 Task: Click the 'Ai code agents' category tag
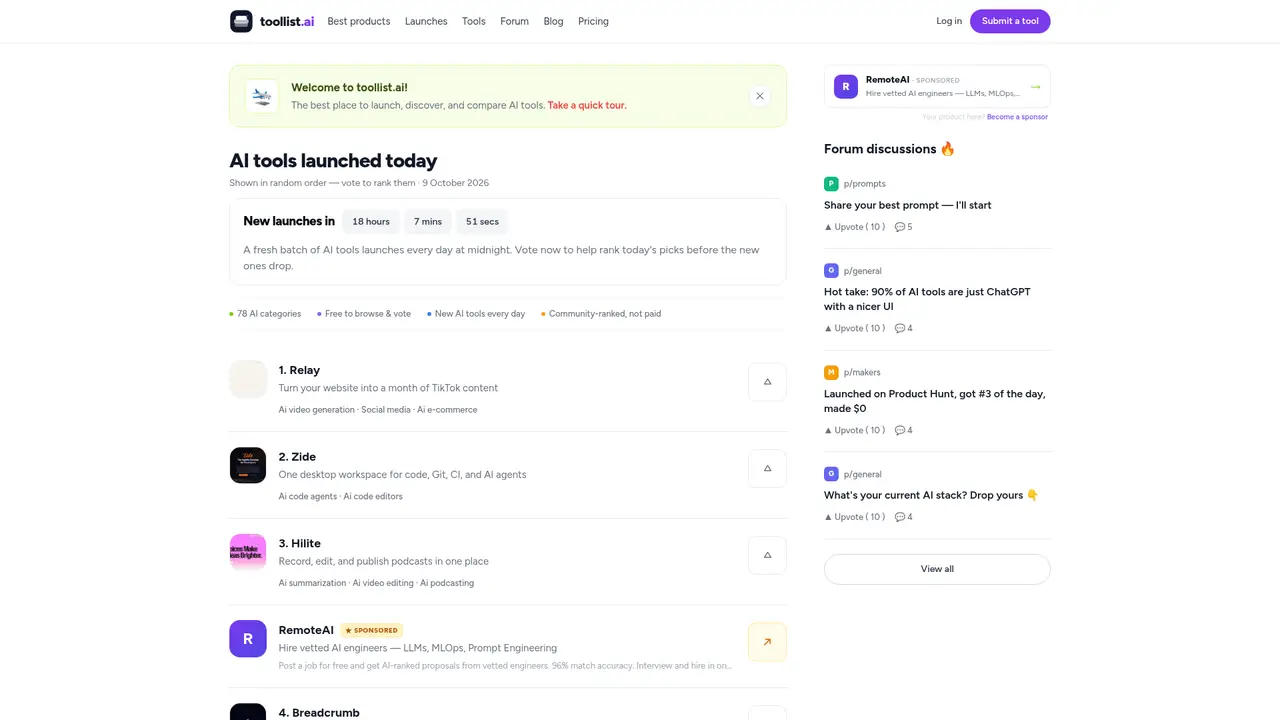click(308, 497)
